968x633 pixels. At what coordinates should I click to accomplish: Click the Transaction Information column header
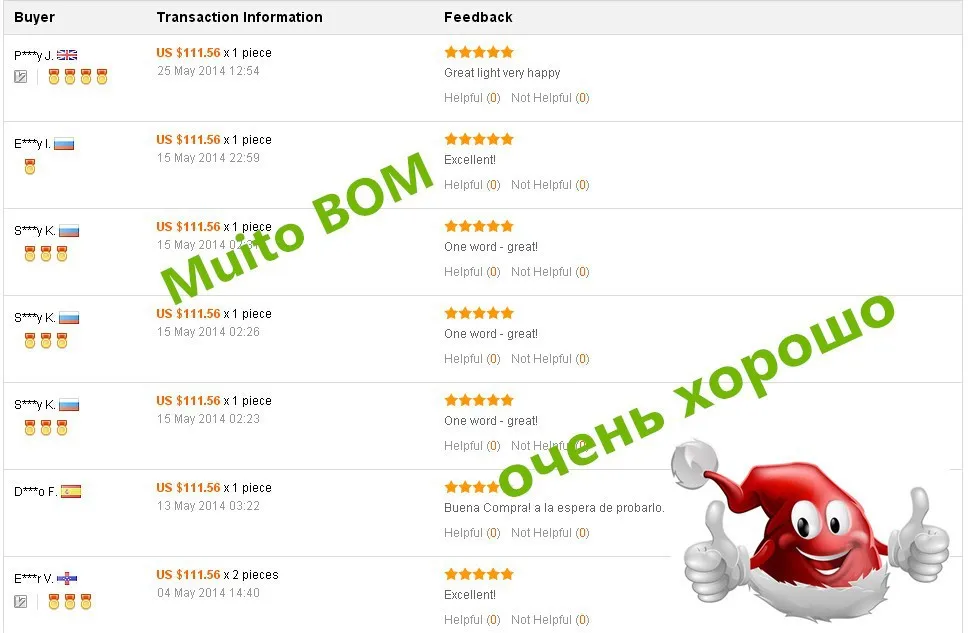point(240,17)
